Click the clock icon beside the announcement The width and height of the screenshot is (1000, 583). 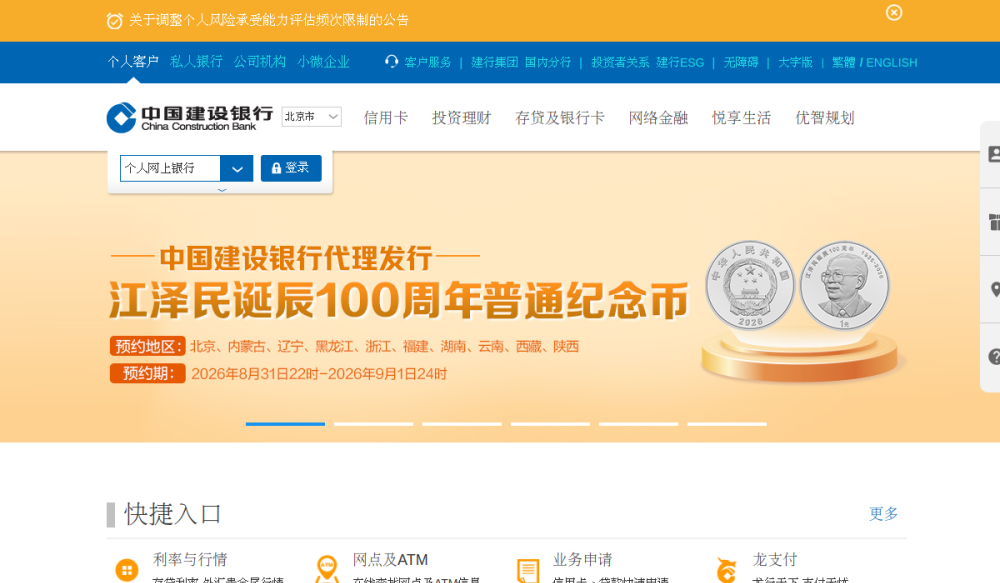(114, 21)
